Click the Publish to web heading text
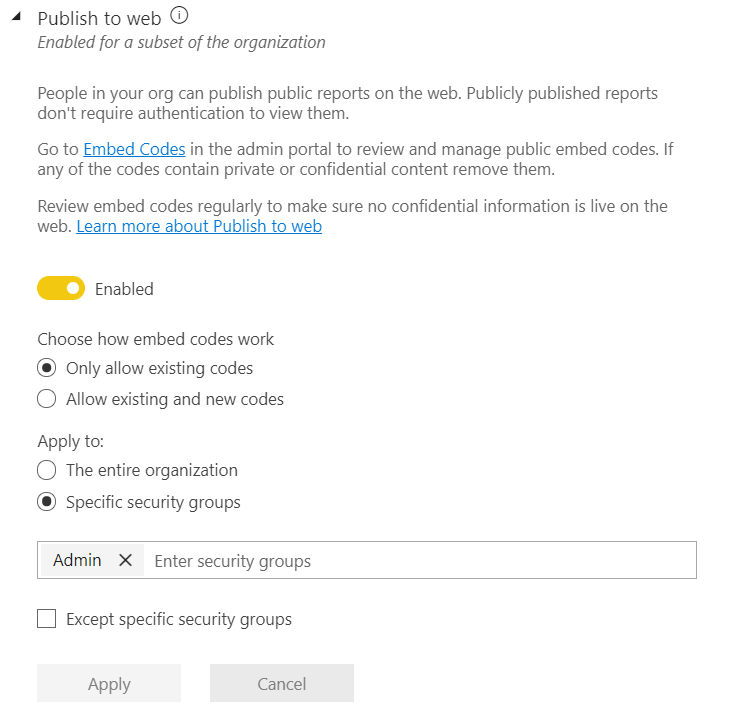The width and height of the screenshot is (739, 717). coord(99,18)
